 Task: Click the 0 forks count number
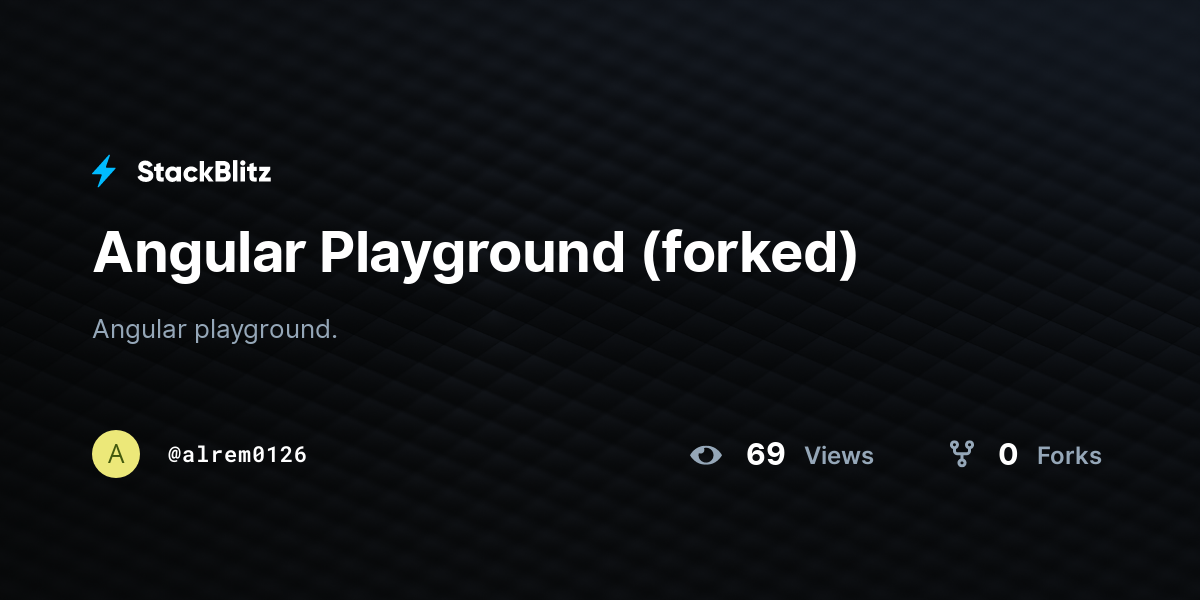1008,455
